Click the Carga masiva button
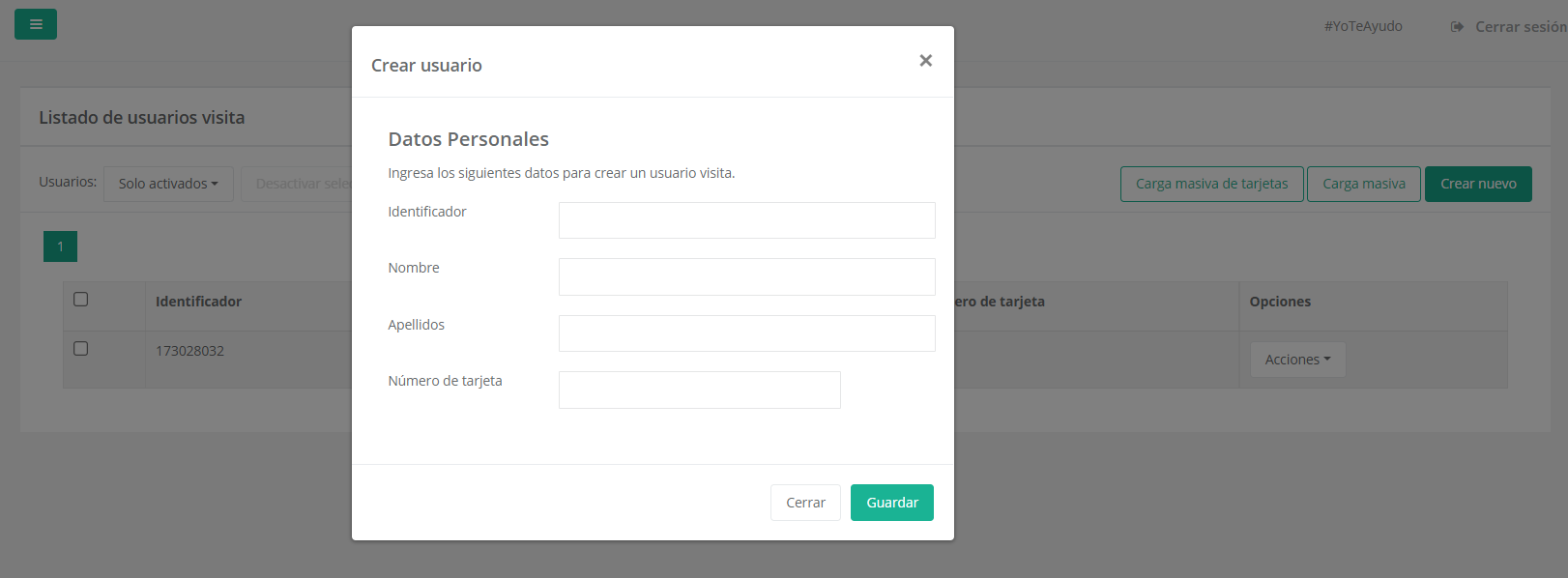The height and width of the screenshot is (578, 1568). pyautogui.click(x=1363, y=184)
